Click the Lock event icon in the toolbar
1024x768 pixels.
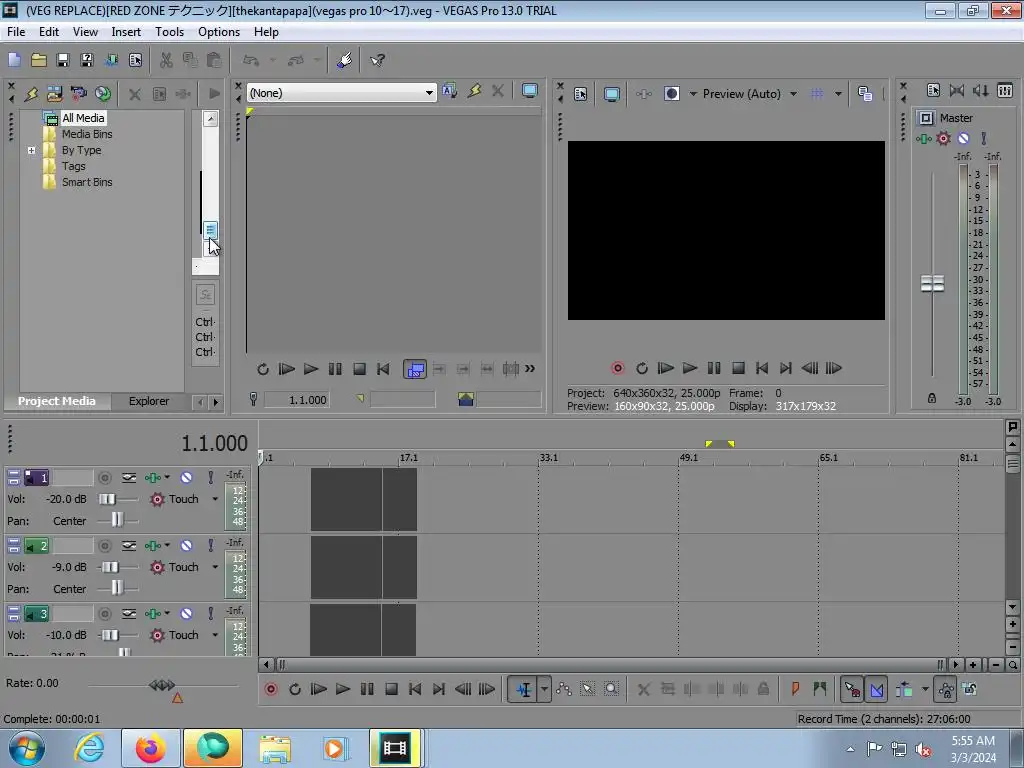coord(763,689)
